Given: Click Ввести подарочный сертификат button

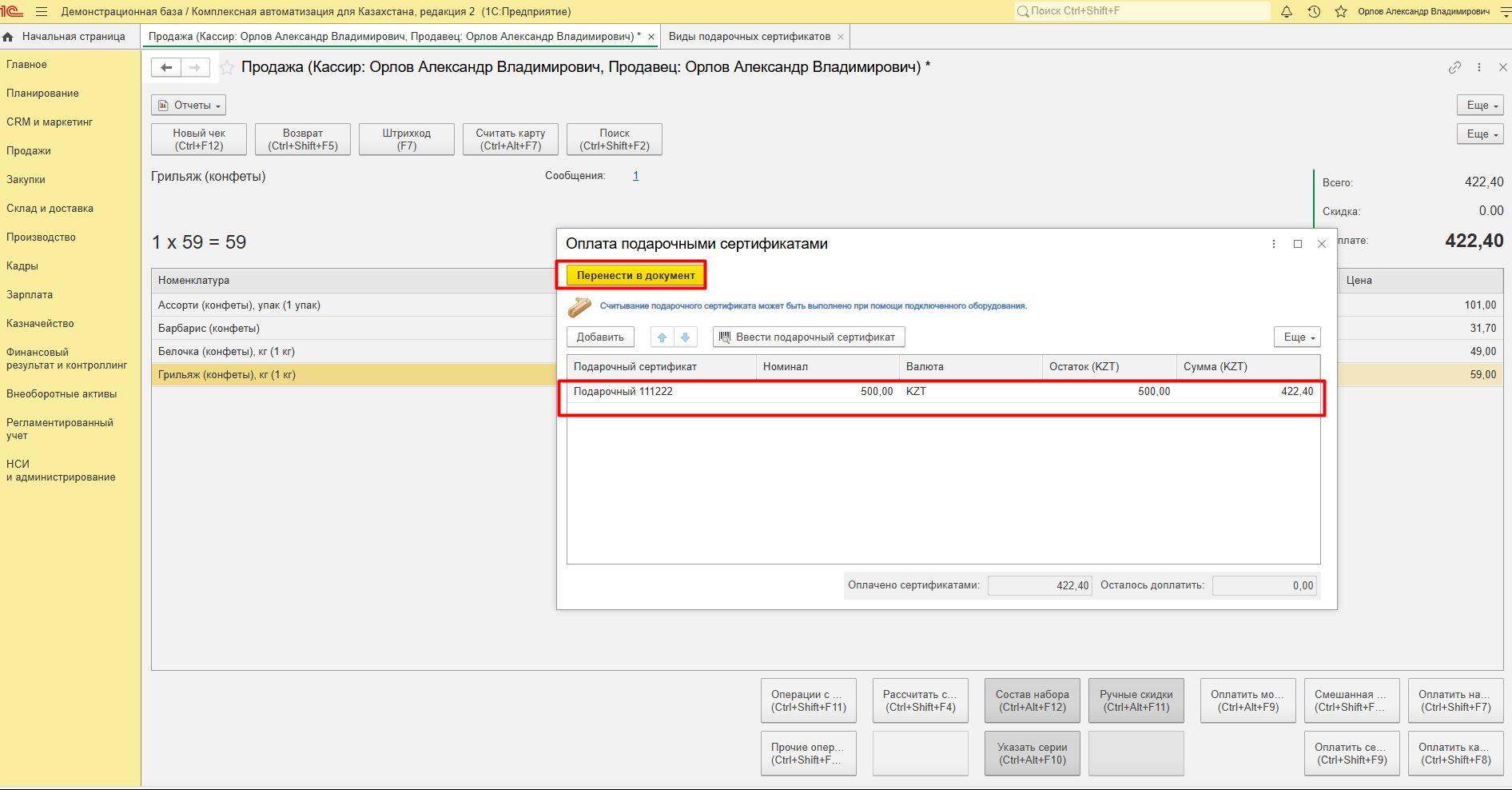Looking at the screenshot, I should coord(808,337).
